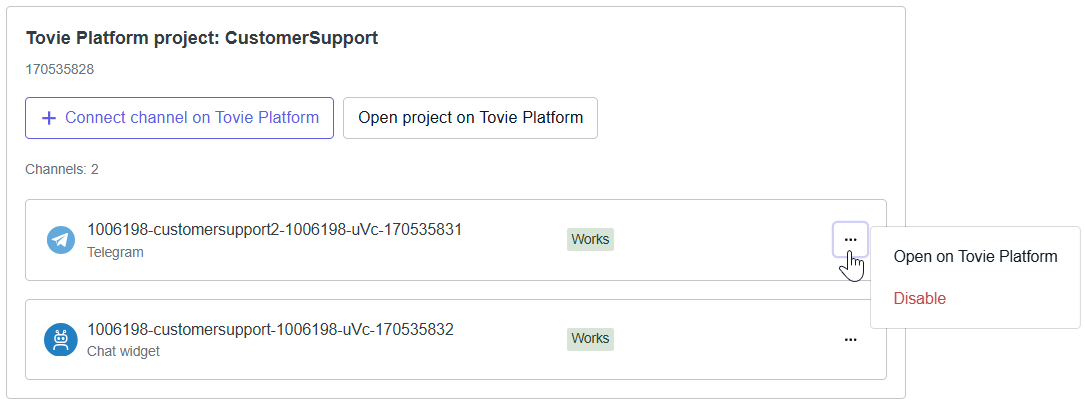This screenshot has width=1085, height=401.
Task: Click the Tovie Platform project: CustomerSupport heading
Action: (x=201, y=39)
